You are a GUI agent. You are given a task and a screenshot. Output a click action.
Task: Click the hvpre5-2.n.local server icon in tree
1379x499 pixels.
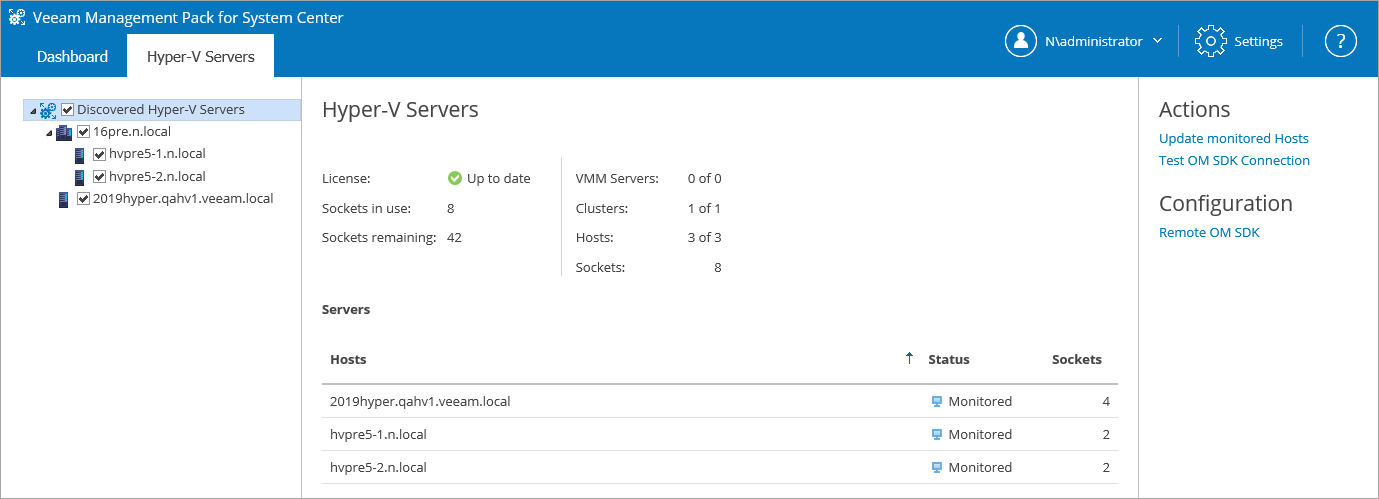point(79,177)
